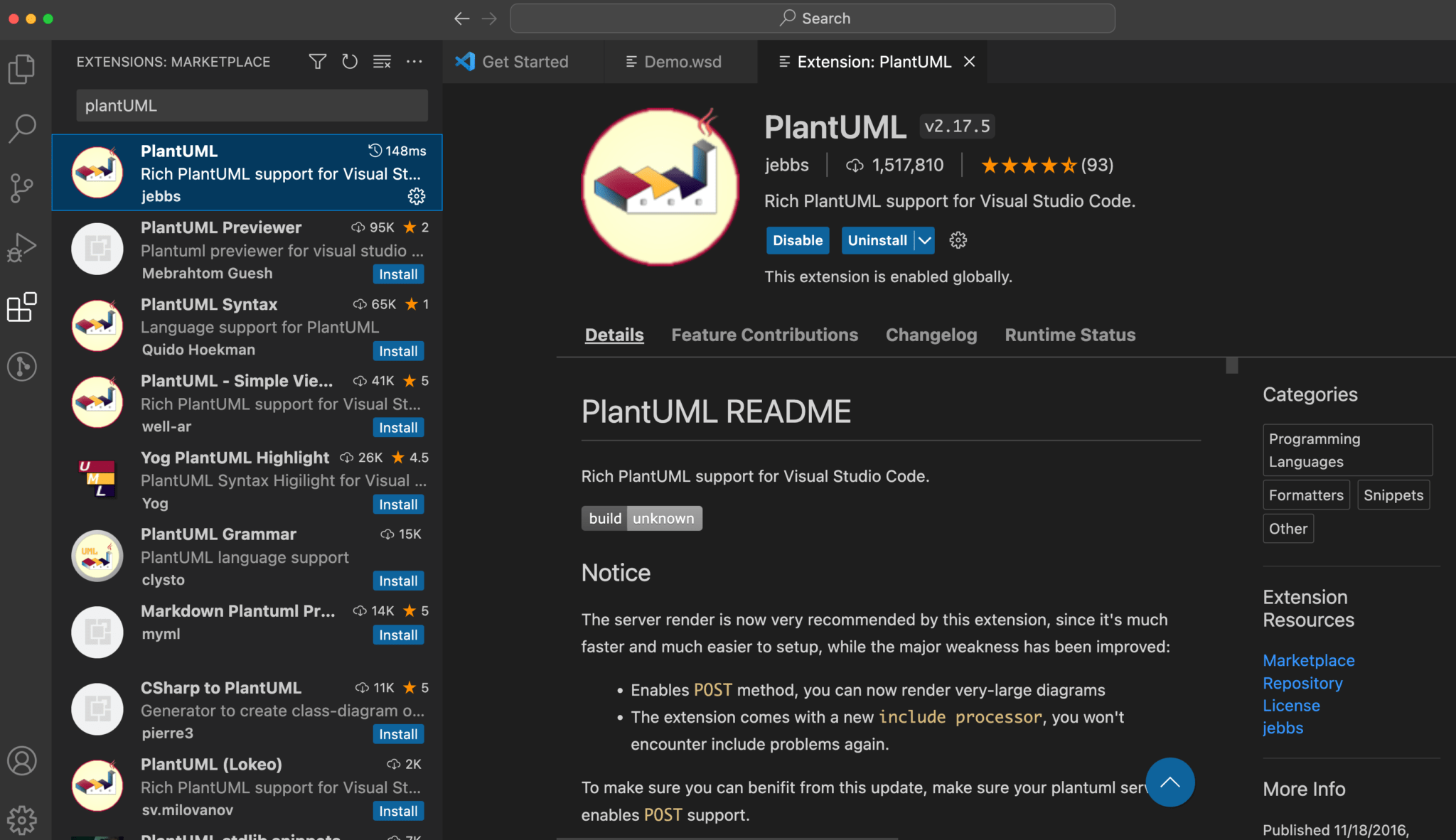Click the plantUML search input field
This screenshot has height=840, width=1456.
coord(251,105)
